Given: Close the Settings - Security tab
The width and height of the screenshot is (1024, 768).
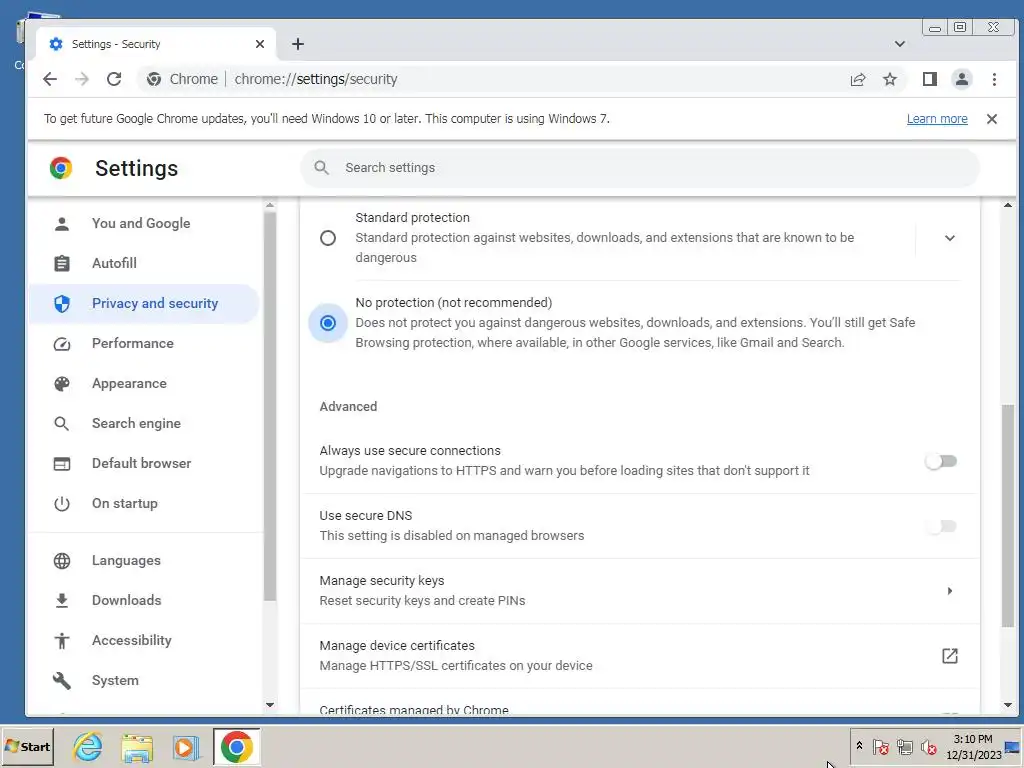Looking at the screenshot, I should [x=260, y=44].
